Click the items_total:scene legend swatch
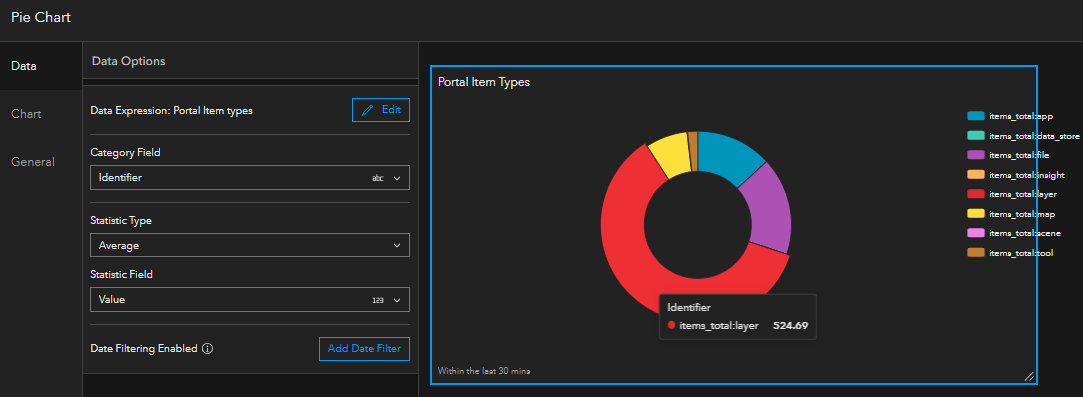 [976, 233]
